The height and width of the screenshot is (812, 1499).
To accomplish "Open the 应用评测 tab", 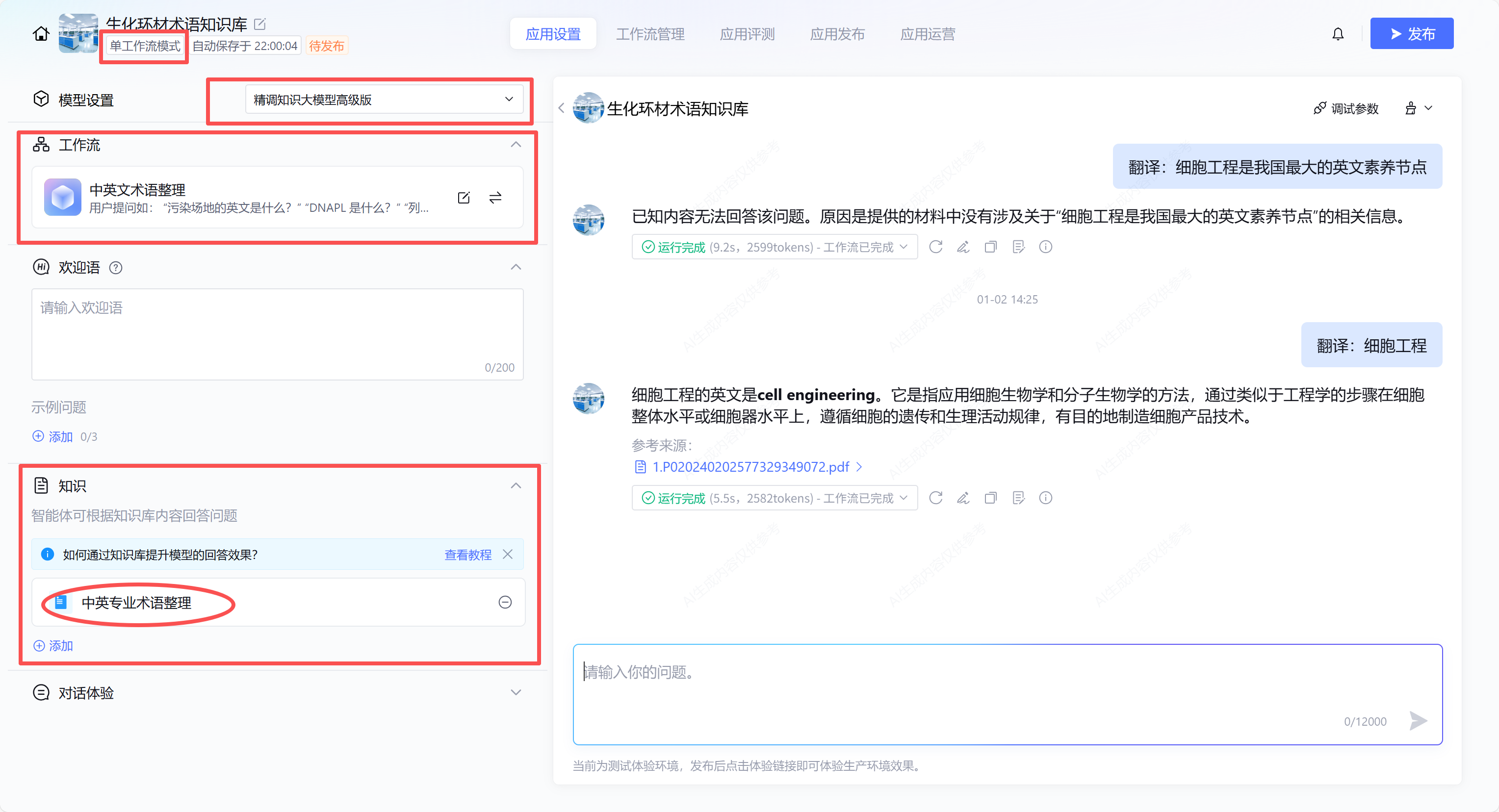I will pos(747,34).
